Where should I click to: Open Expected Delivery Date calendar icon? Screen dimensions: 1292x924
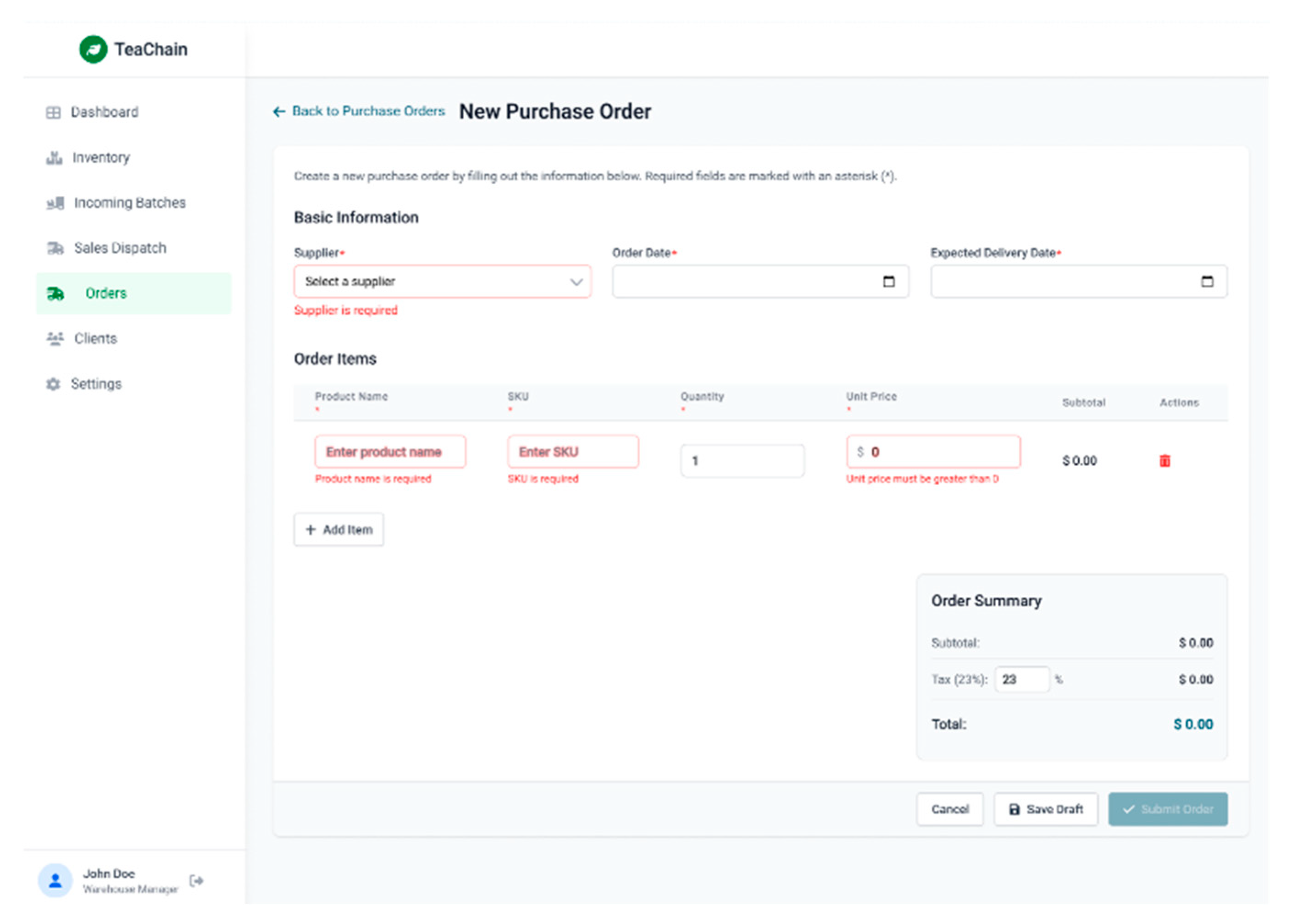point(1206,281)
